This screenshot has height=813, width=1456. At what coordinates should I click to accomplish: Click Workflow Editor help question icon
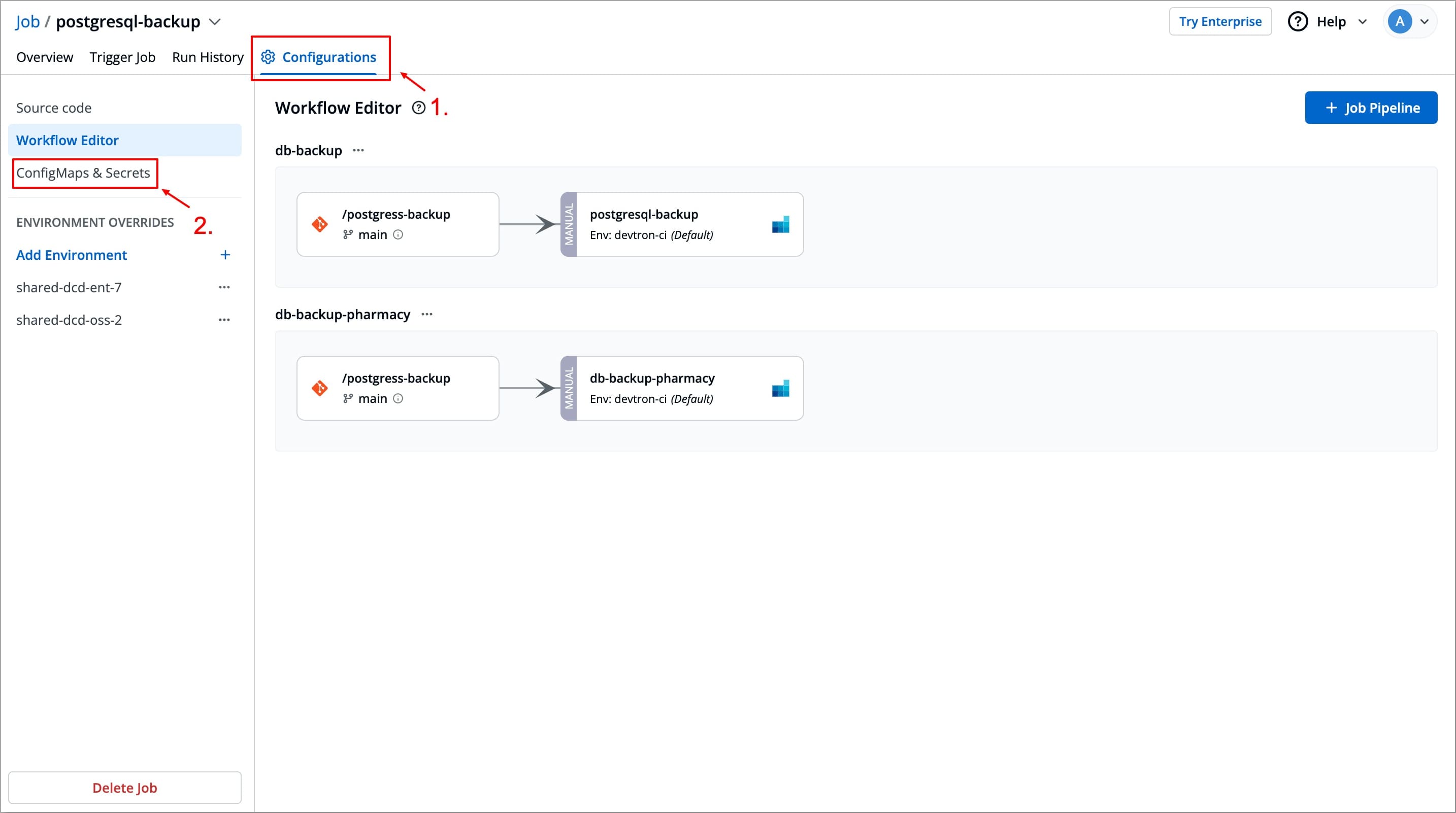[x=418, y=108]
